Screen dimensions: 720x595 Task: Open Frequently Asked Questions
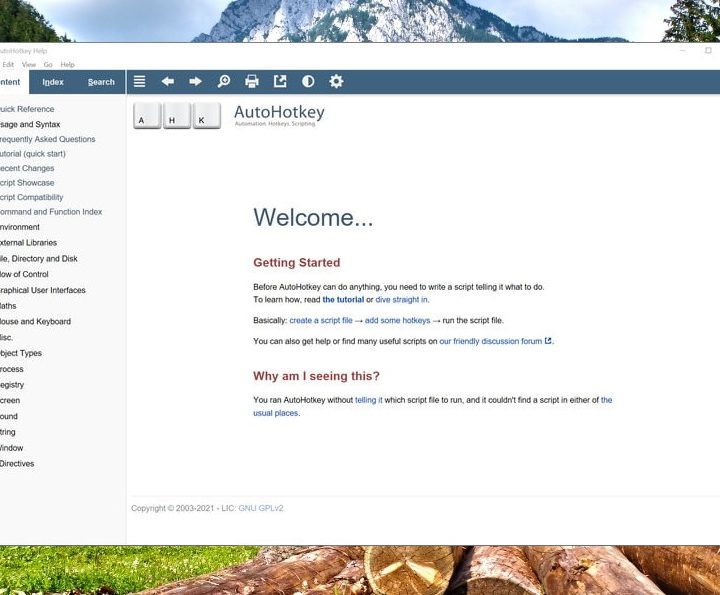[x=48, y=139]
